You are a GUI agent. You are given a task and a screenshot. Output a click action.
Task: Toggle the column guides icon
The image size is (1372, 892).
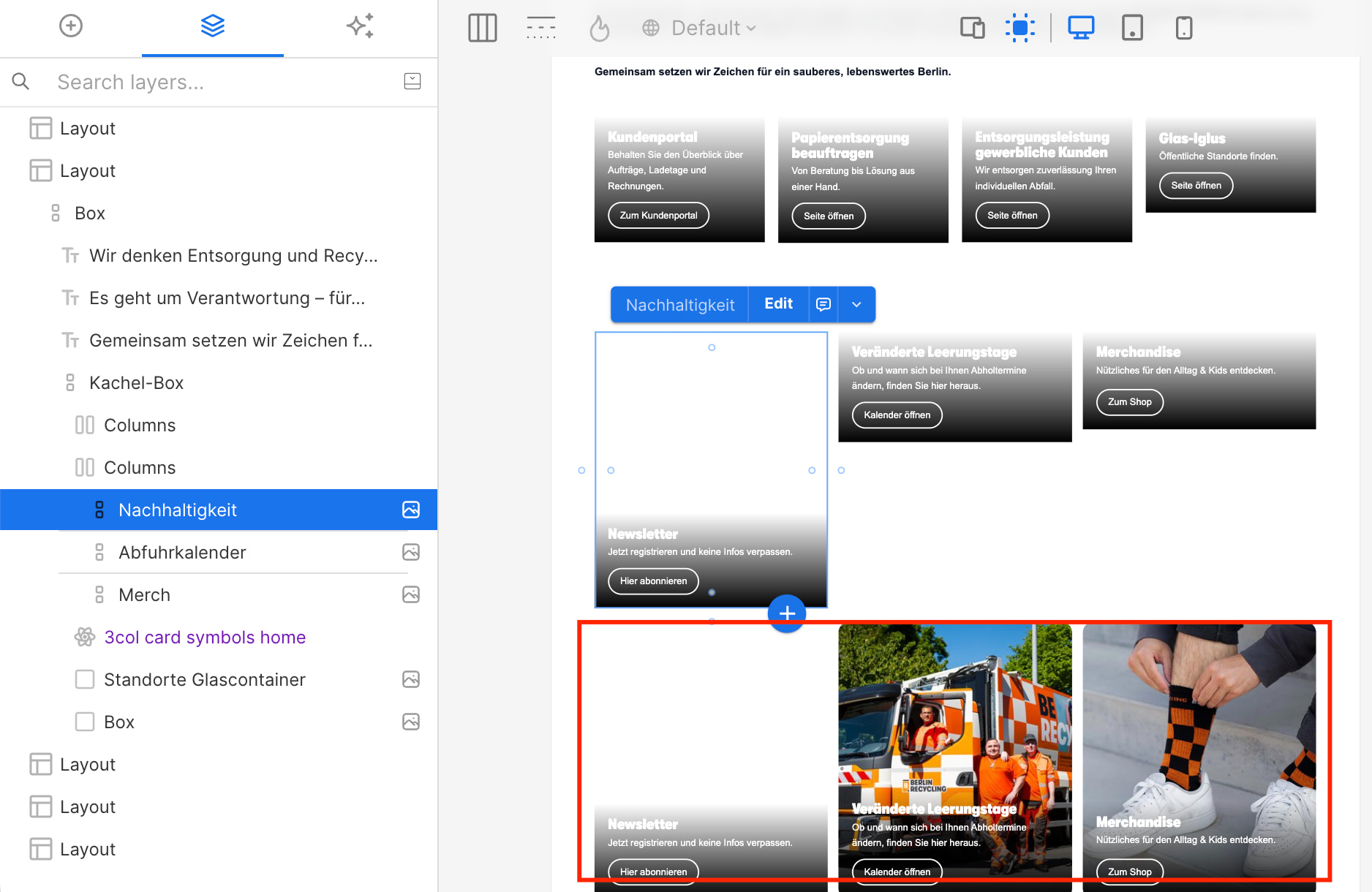point(483,28)
